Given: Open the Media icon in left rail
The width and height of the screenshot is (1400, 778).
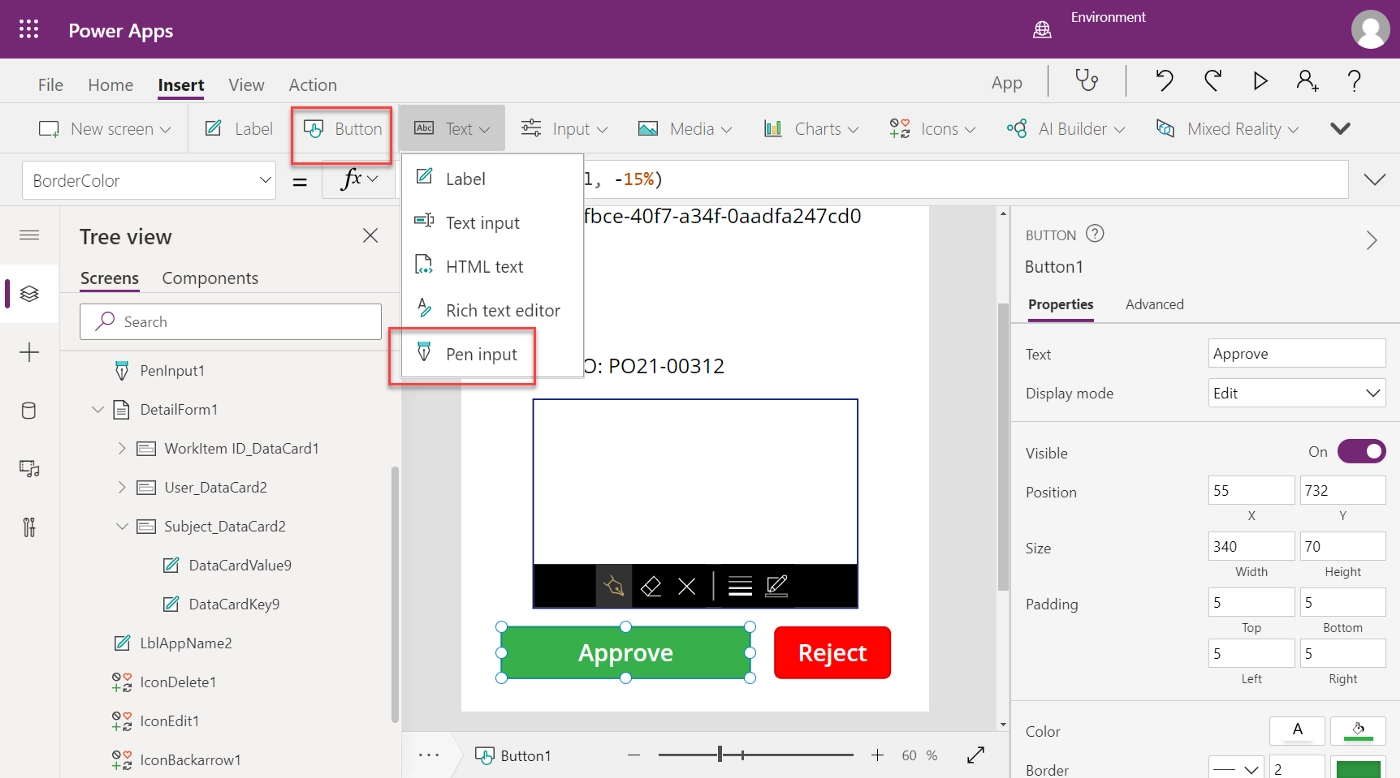Looking at the screenshot, I should point(29,468).
